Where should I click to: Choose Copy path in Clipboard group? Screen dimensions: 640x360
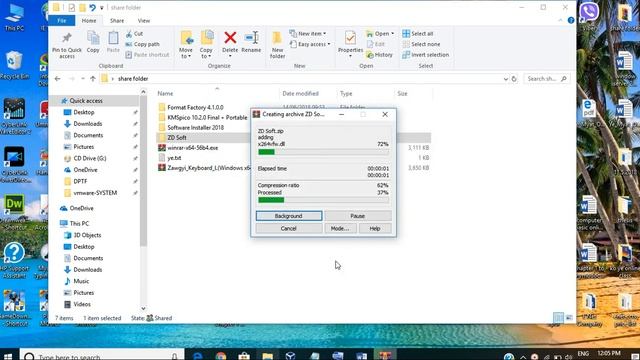142,44
